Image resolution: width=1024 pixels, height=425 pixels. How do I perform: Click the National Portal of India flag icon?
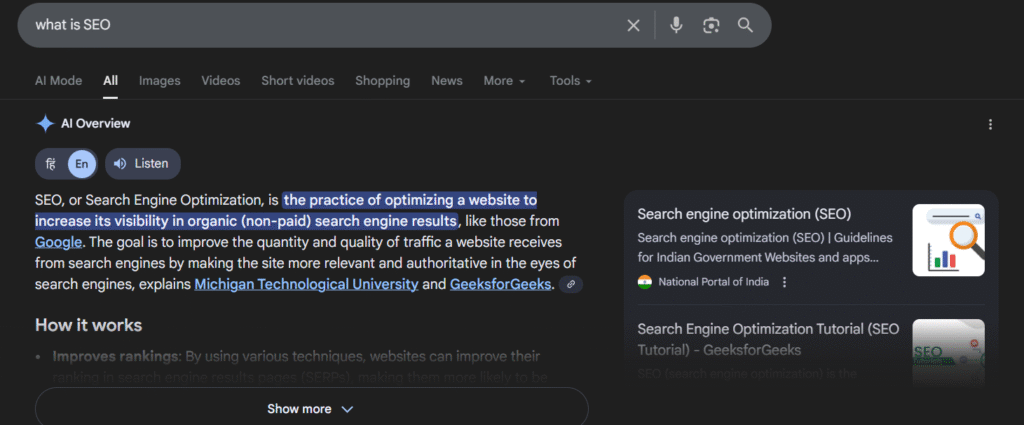click(645, 282)
